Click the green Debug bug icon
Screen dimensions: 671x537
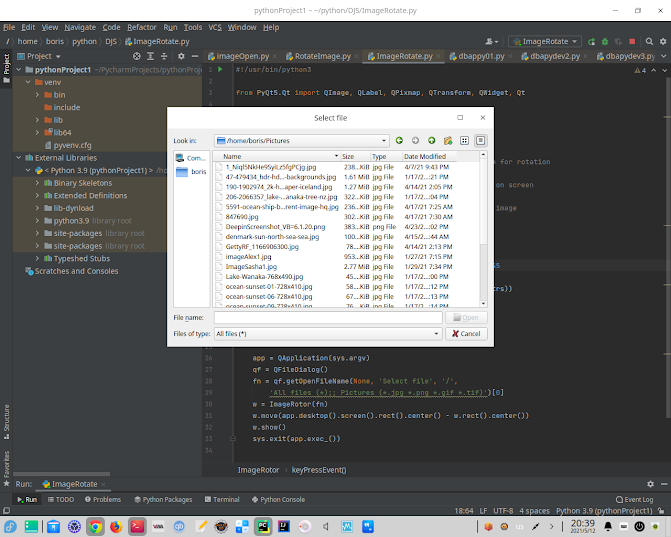(x=605, y=42)
